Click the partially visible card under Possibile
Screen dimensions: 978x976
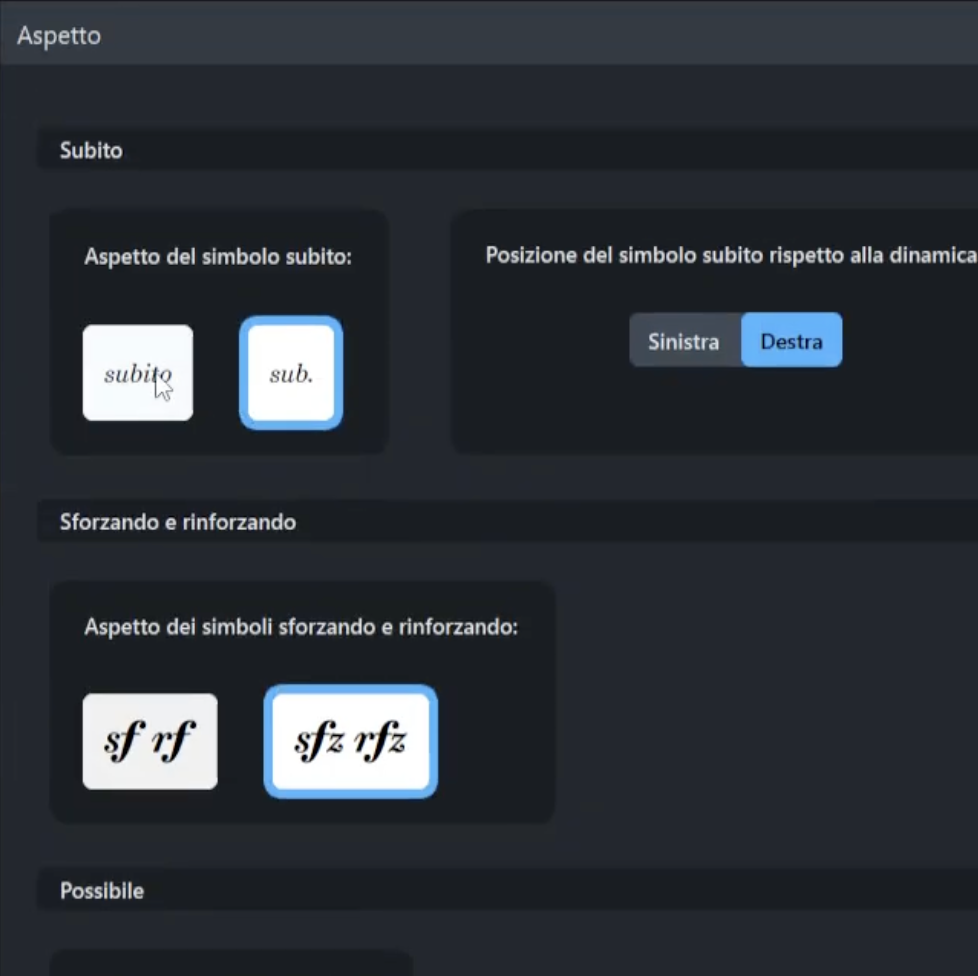pos(230,962)
